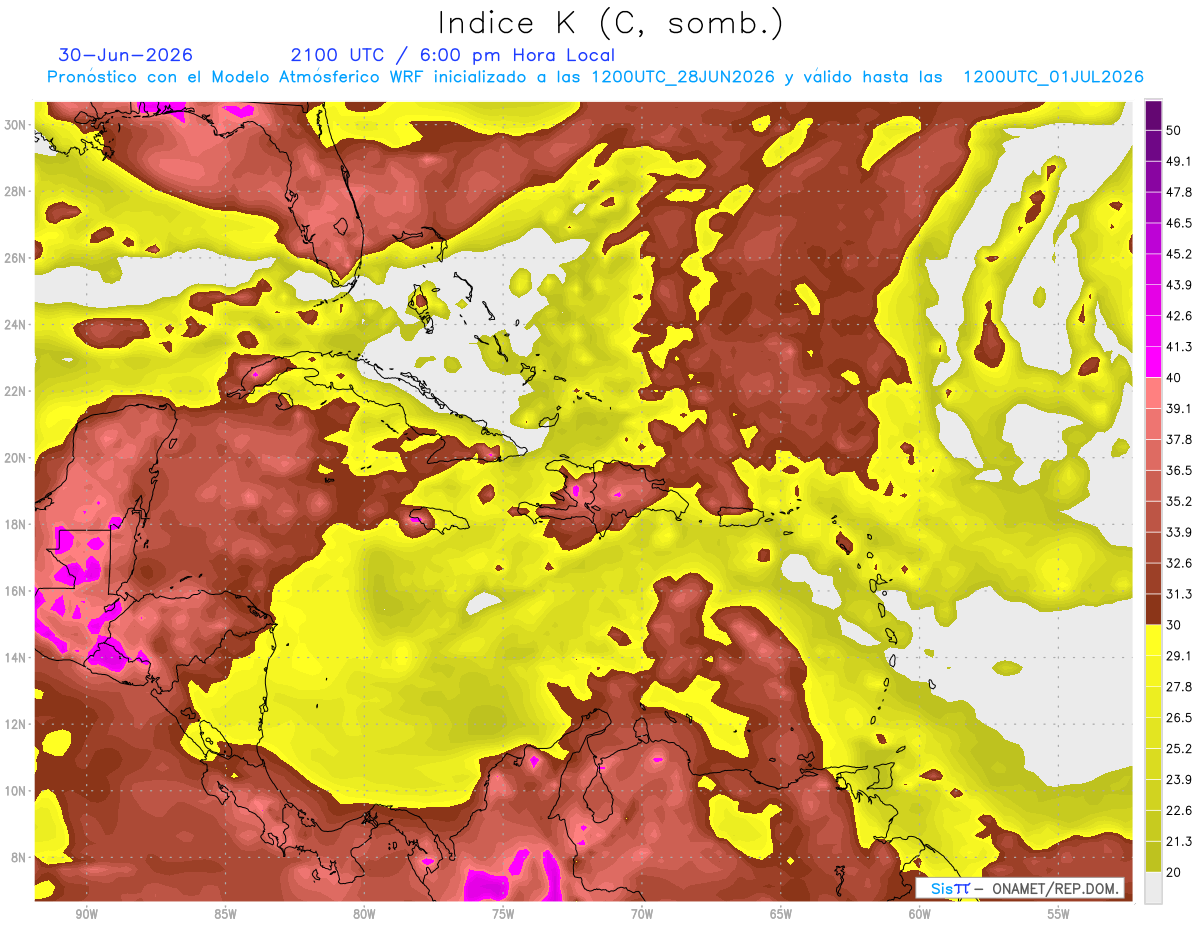Screen dimensions: 1200x927
Task: Click the dark brown colorbar segment between 30 and 31.3
Action: pyautogui.click(x=1153, y=610)
